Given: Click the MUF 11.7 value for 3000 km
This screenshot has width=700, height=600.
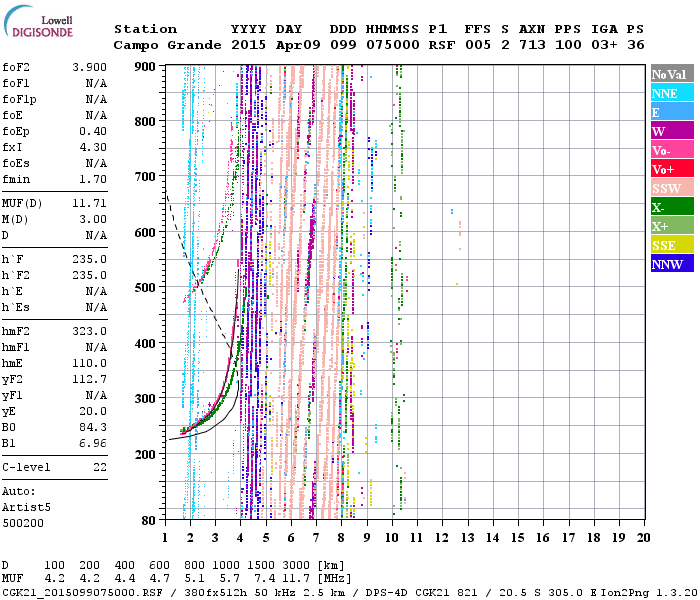Looking at the screenshot, I should [296, 579].
